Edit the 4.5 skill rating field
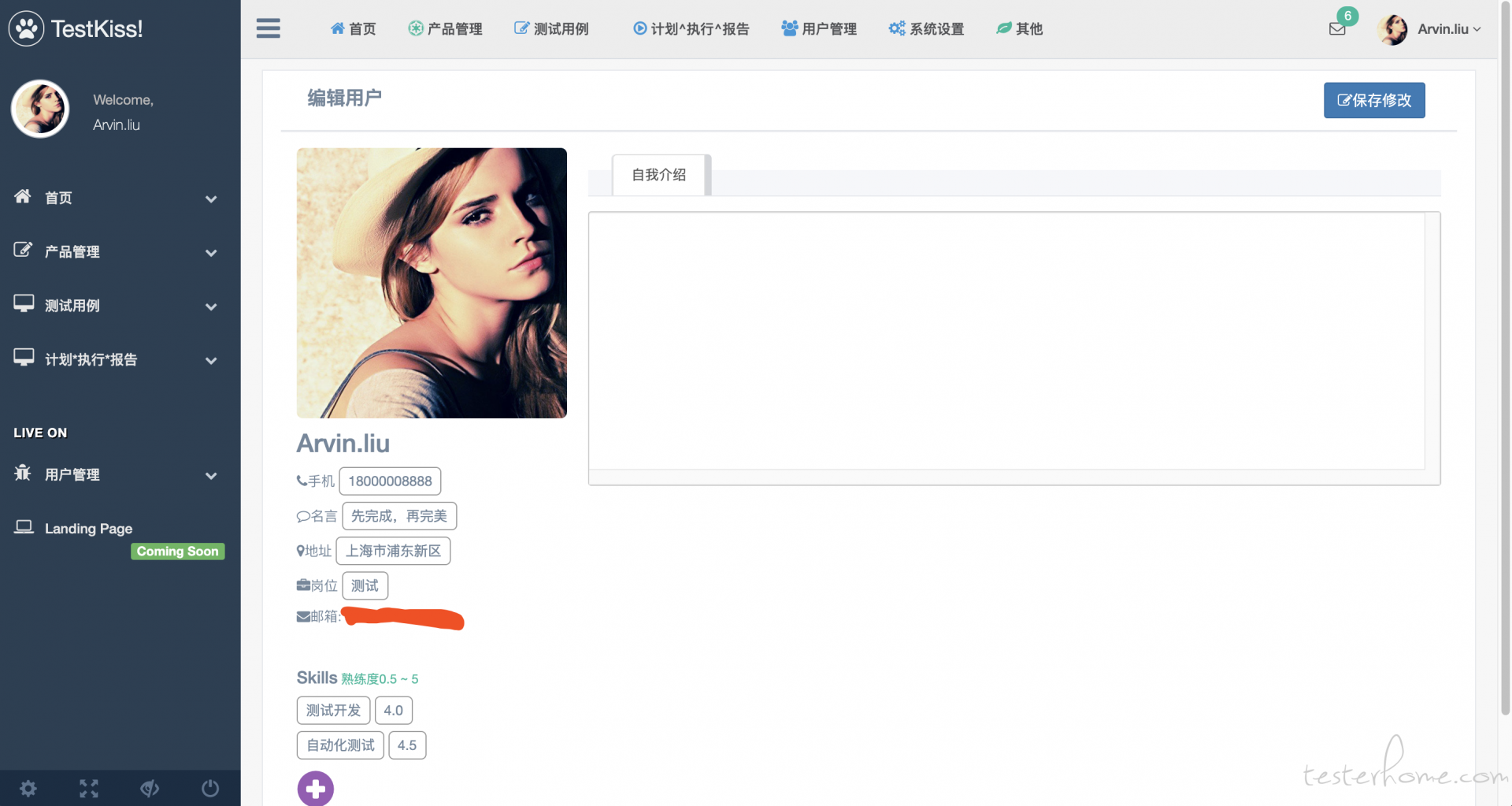Image resolution: width=1512 pixels, height=806 pixels. (407, 745)
